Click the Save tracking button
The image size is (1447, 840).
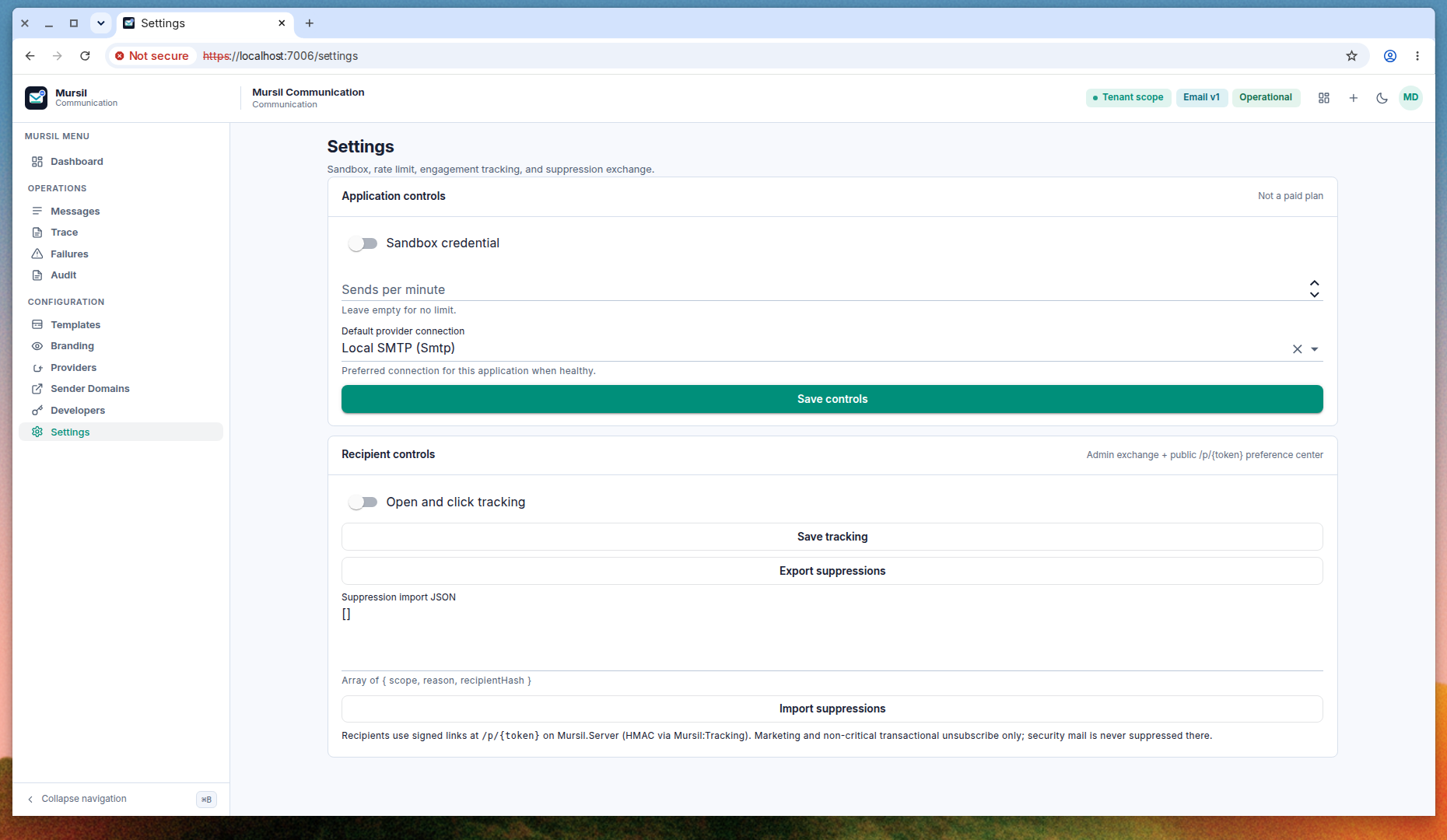coord(832,537)
